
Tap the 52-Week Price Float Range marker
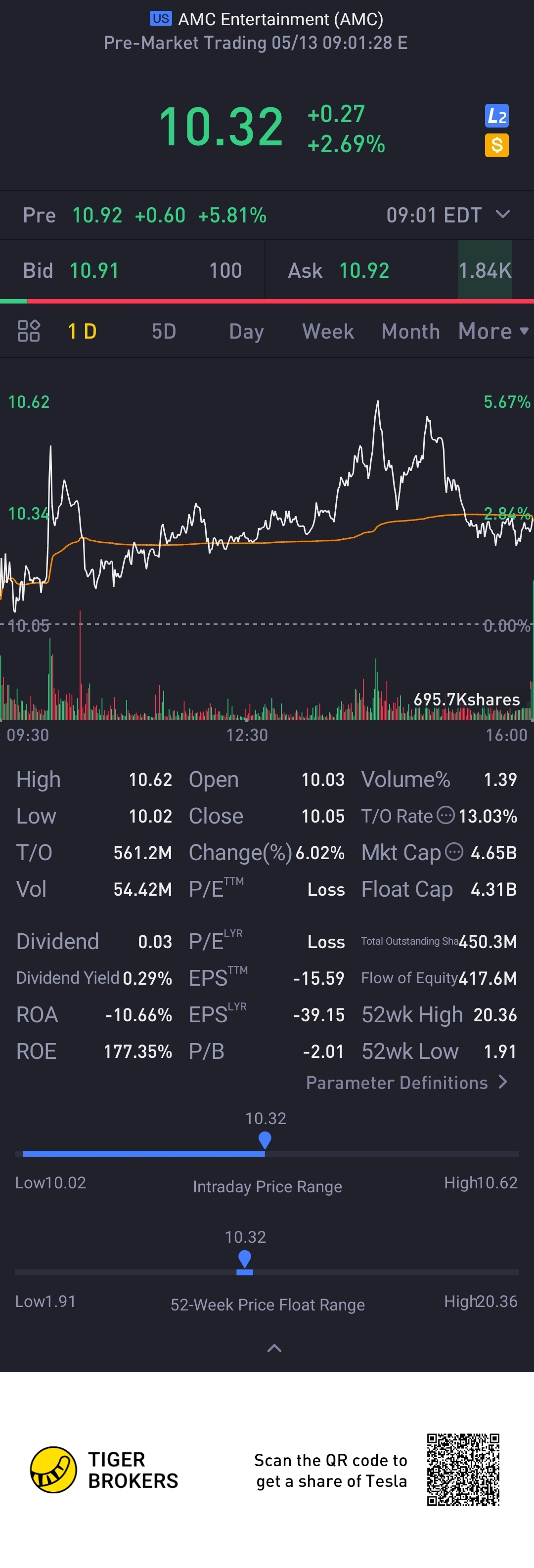[245, 1258]
